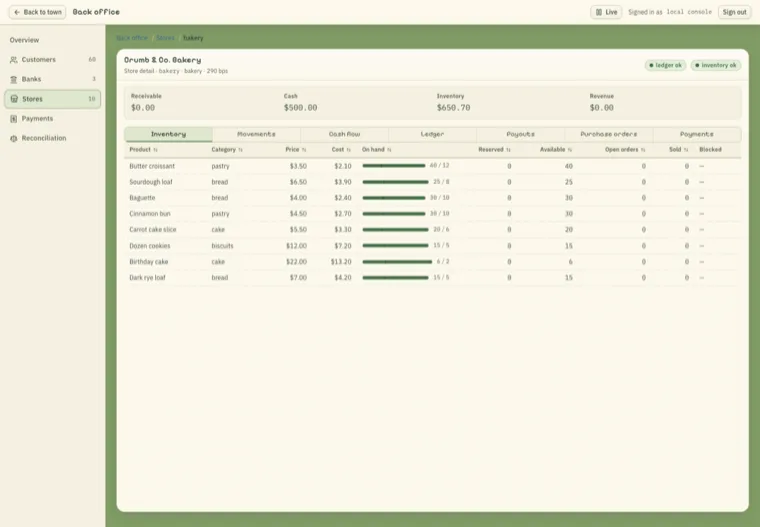Click the Blocked column header
The height and width of the screenshot is (527, 760).
click(x=710, y=149)
